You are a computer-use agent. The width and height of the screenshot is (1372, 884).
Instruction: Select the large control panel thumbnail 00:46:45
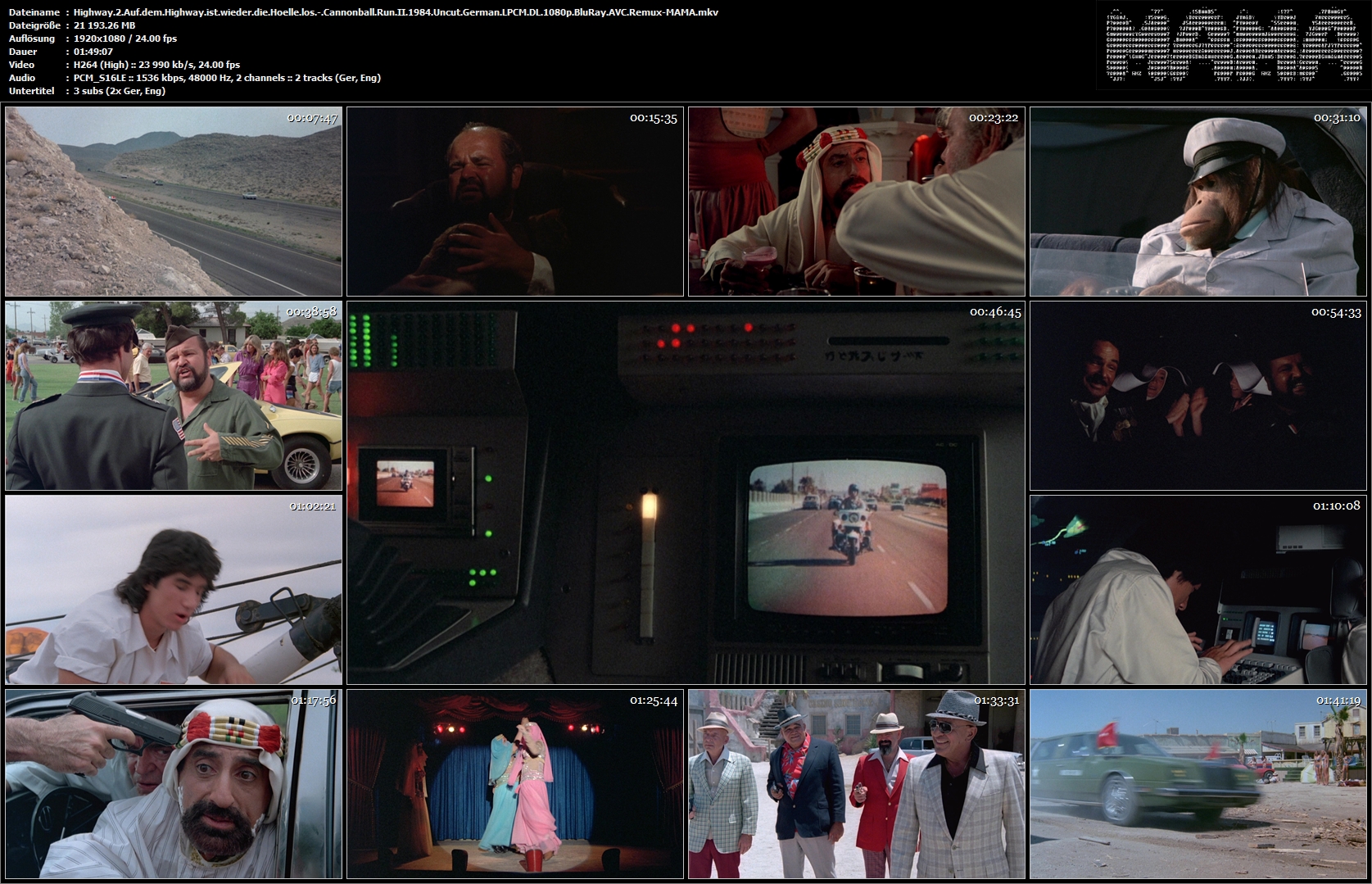(686, 492)
